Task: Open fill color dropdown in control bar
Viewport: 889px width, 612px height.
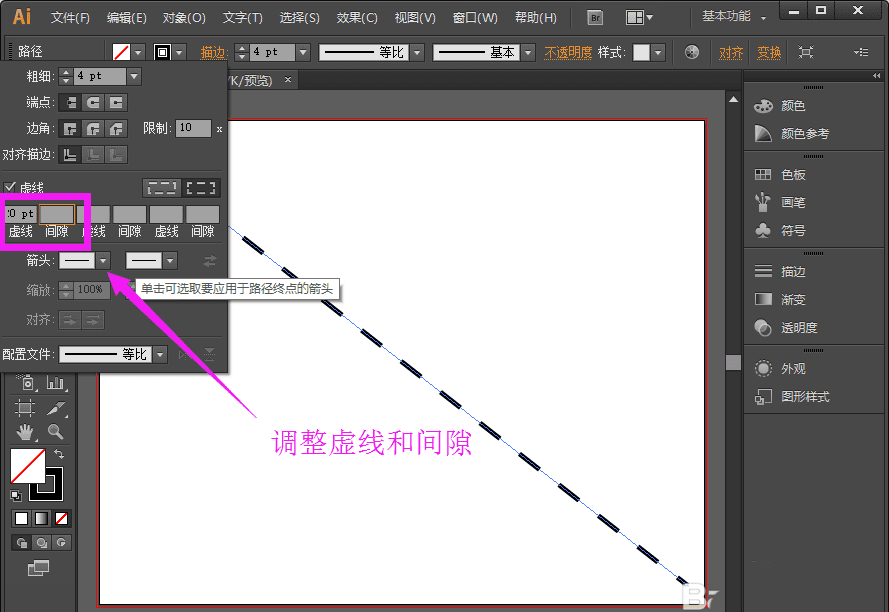Action: tap(138, 53)
